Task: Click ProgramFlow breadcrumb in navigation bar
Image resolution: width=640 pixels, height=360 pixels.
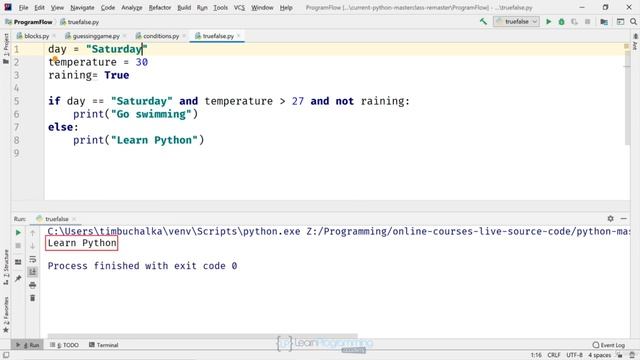Action: 29,22
